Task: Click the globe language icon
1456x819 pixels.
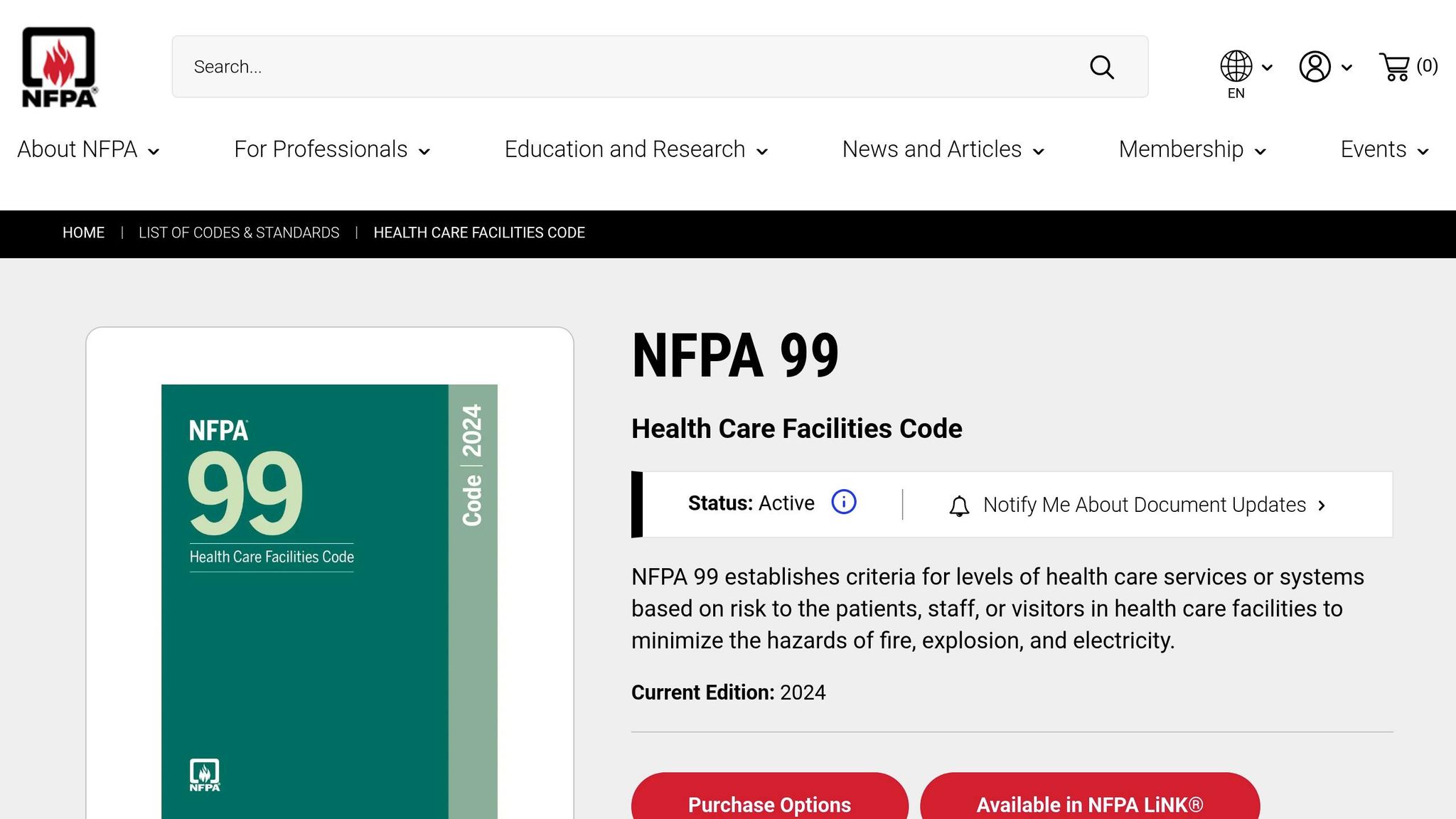Action: click(x=1236, y=66)
